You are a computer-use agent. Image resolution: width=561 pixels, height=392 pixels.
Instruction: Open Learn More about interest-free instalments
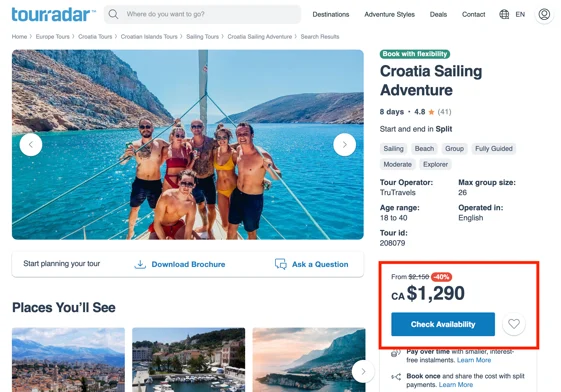[x=474, y=360]
